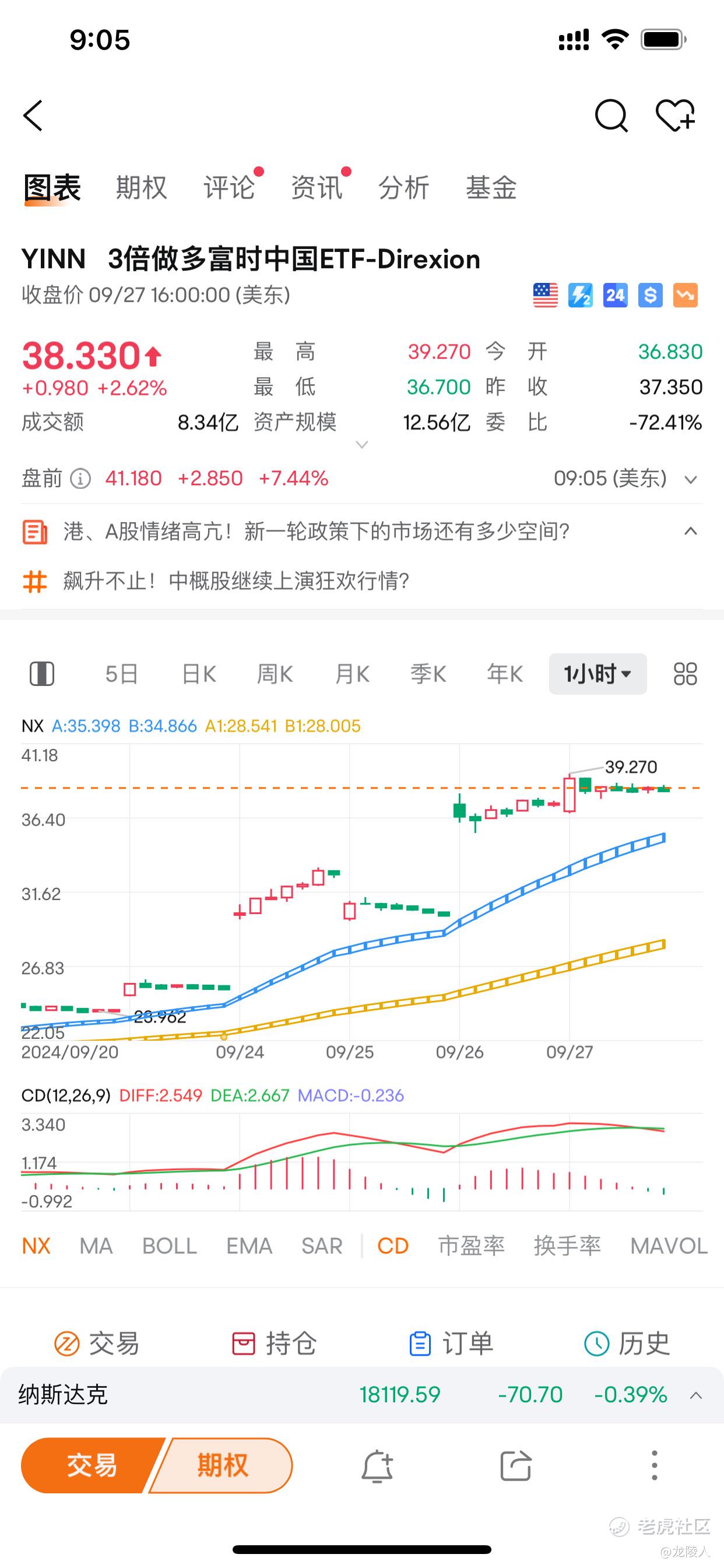
Task: Tap the share icon
Action: (515, 1466)
